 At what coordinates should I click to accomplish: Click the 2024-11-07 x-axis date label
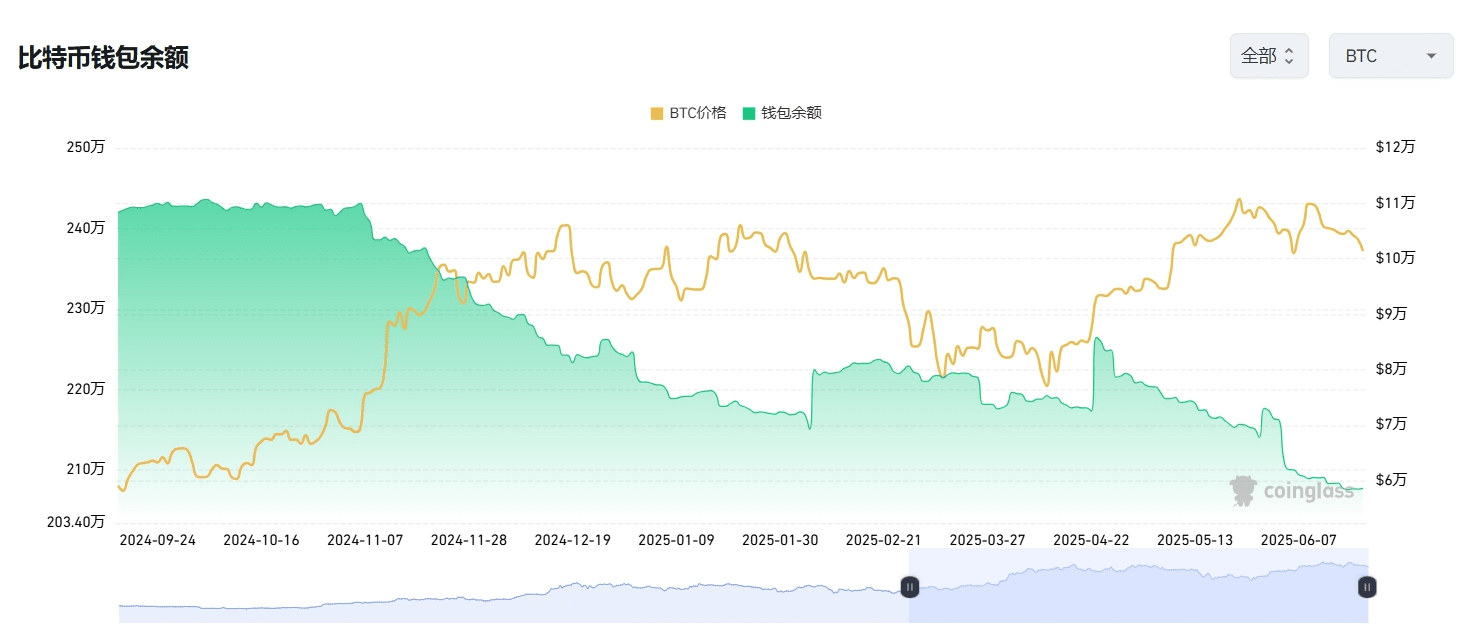(365, 540)
